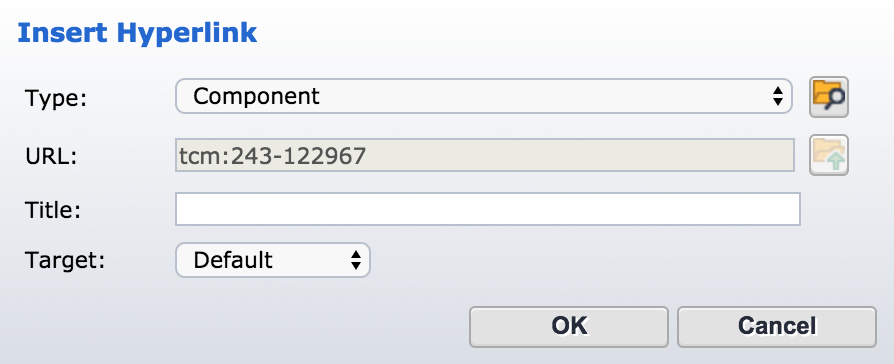The width and height of the screenshot is (894, 364).
Task: Open the browse for component folder icon
Action: click(829, 97)
